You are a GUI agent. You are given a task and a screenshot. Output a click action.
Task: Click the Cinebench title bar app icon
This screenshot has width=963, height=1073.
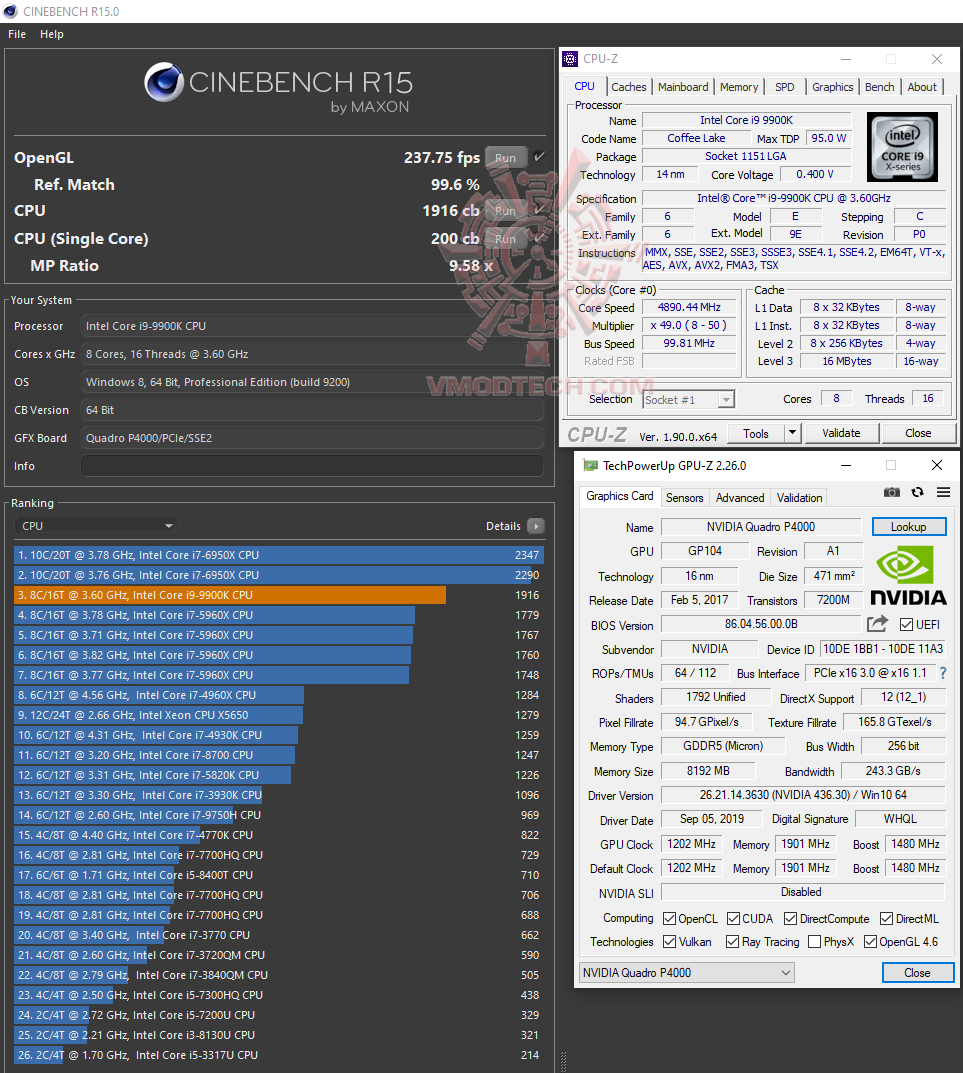[10, 12]
